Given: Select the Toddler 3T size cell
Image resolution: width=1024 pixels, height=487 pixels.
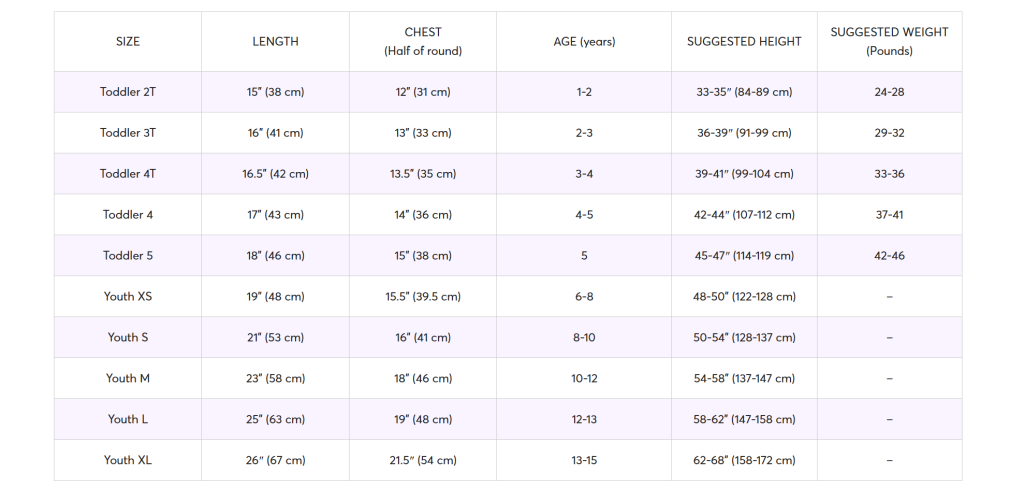Looking at the screenshot, I should coord(128,133).
